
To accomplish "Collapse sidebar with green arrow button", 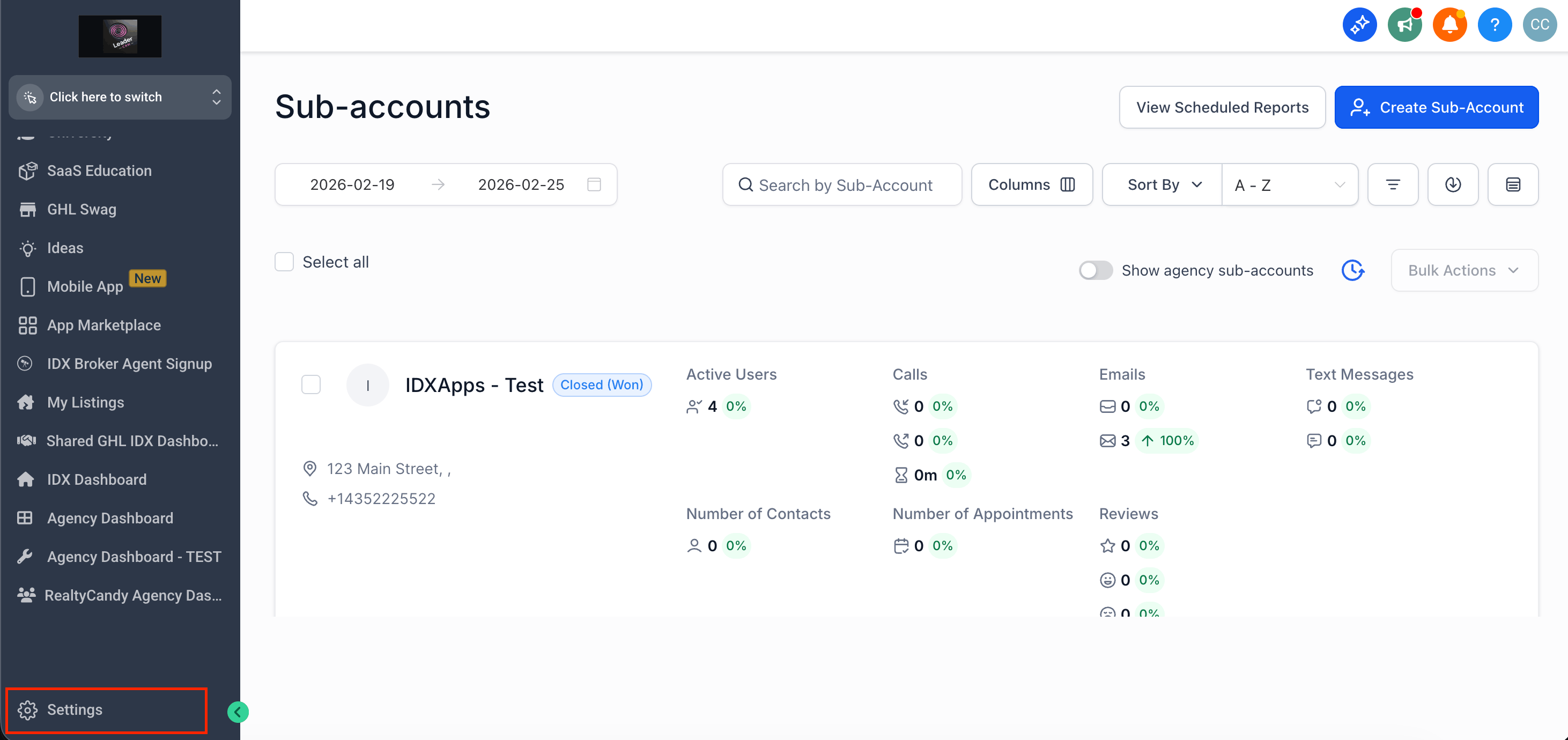I will pyautogui.click(x=238, y=712).
